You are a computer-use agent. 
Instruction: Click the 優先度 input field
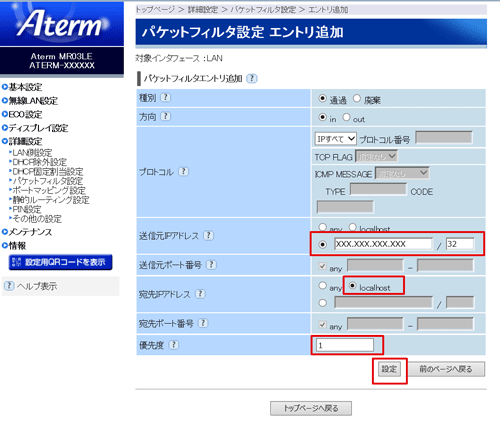coord(345,345)
